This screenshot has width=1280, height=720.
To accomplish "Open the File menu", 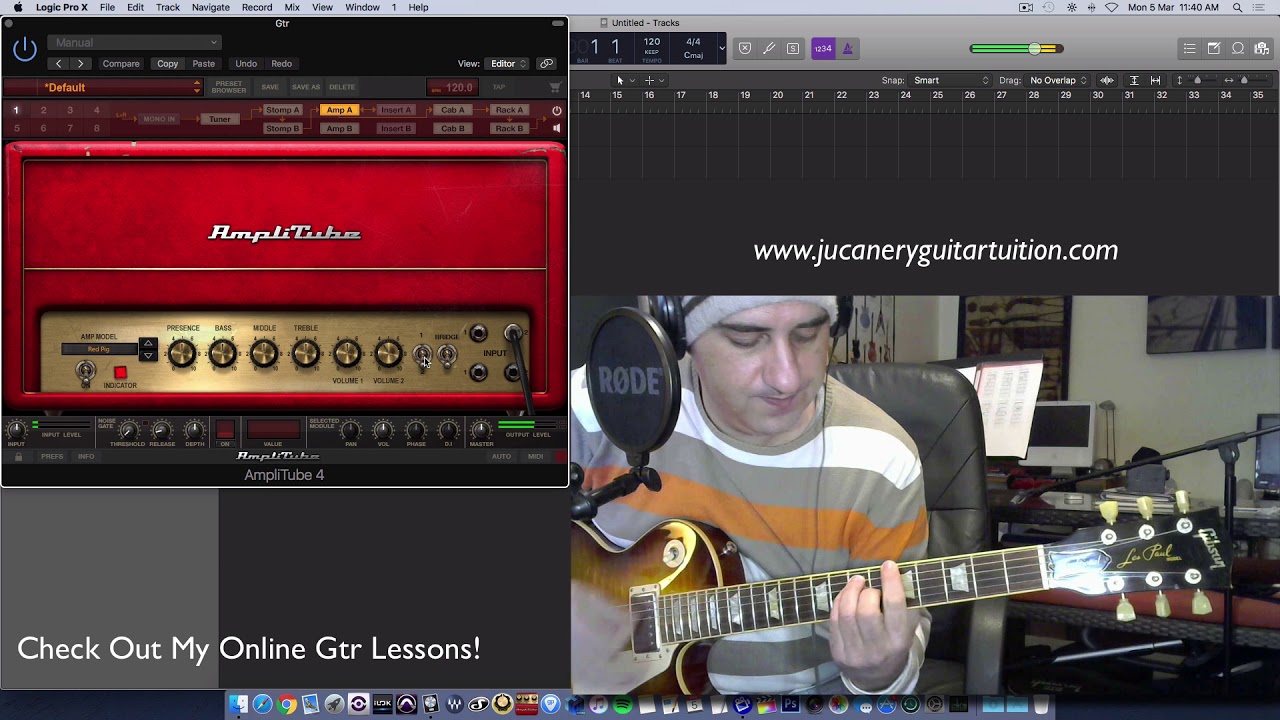I will point(107,7).
